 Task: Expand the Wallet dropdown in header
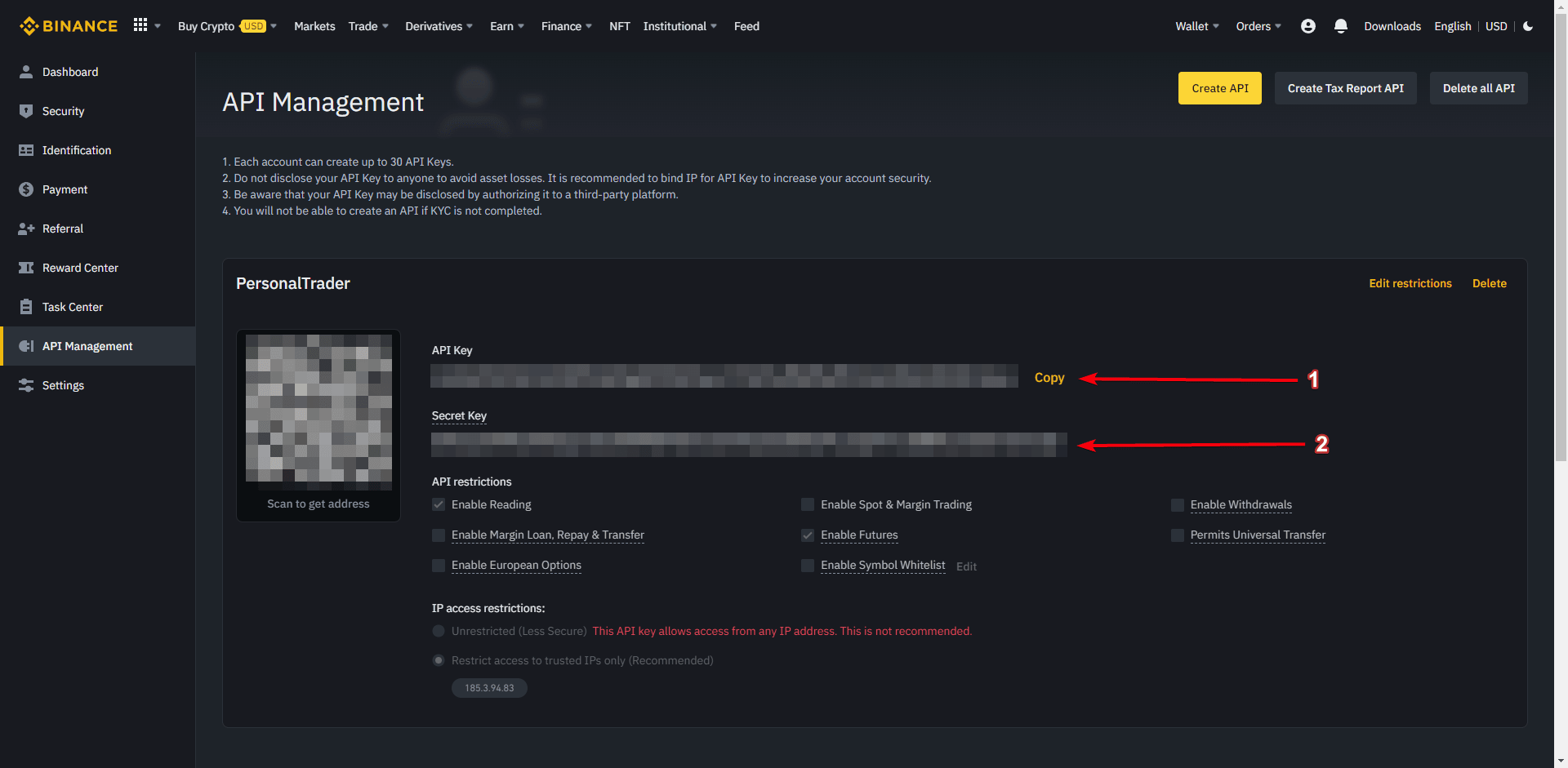[1196, 26]
